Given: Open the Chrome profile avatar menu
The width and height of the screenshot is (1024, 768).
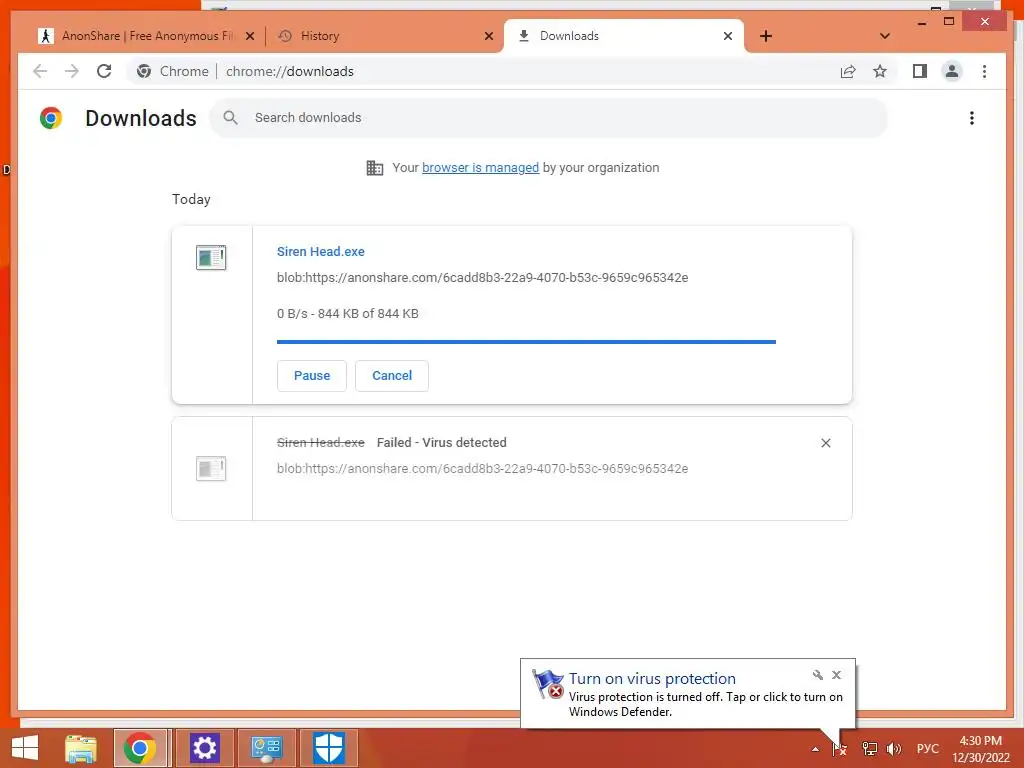Looking at the screenshot, I should tap(952, 71).
